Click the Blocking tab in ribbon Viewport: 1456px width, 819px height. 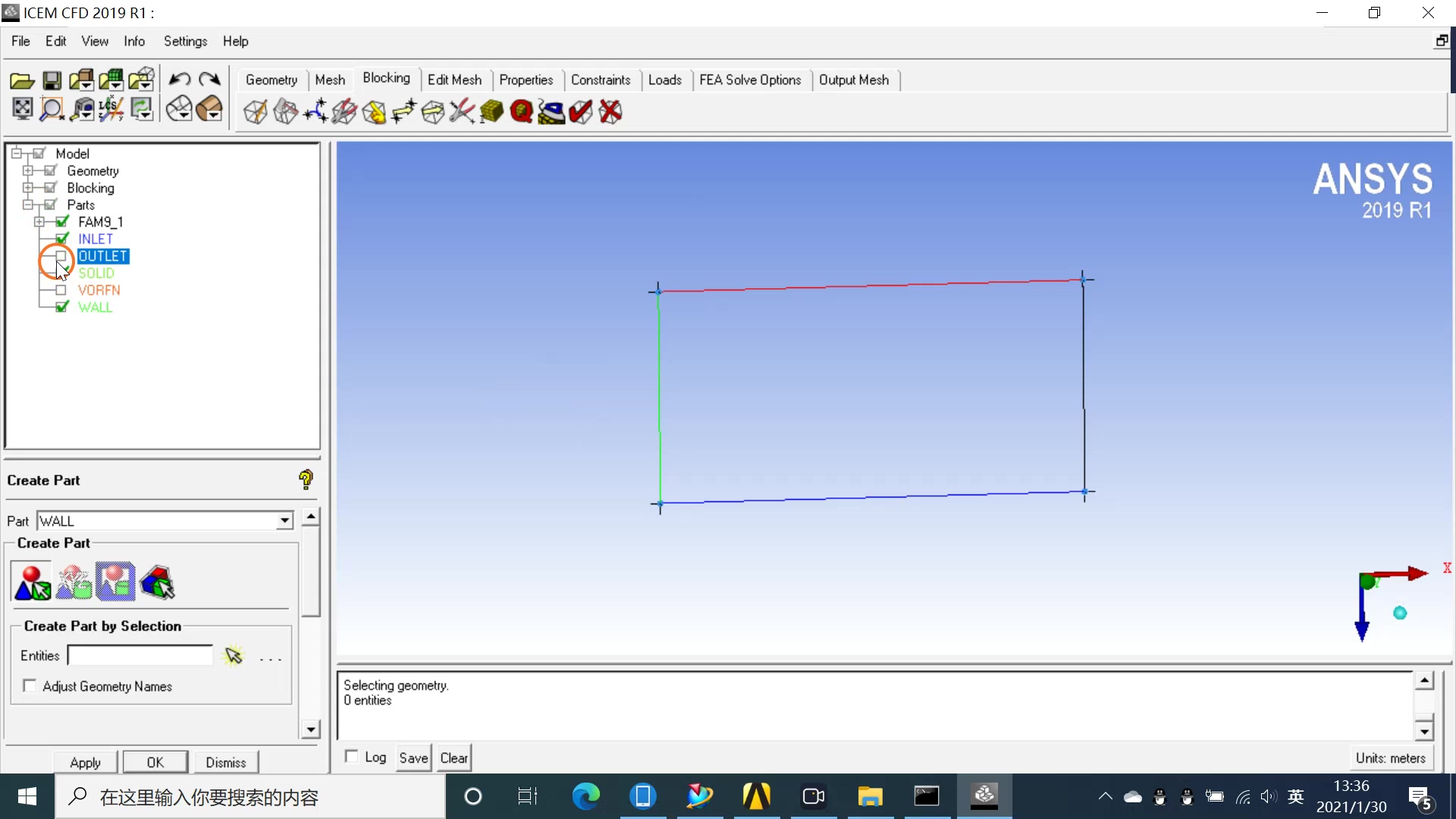387,79
